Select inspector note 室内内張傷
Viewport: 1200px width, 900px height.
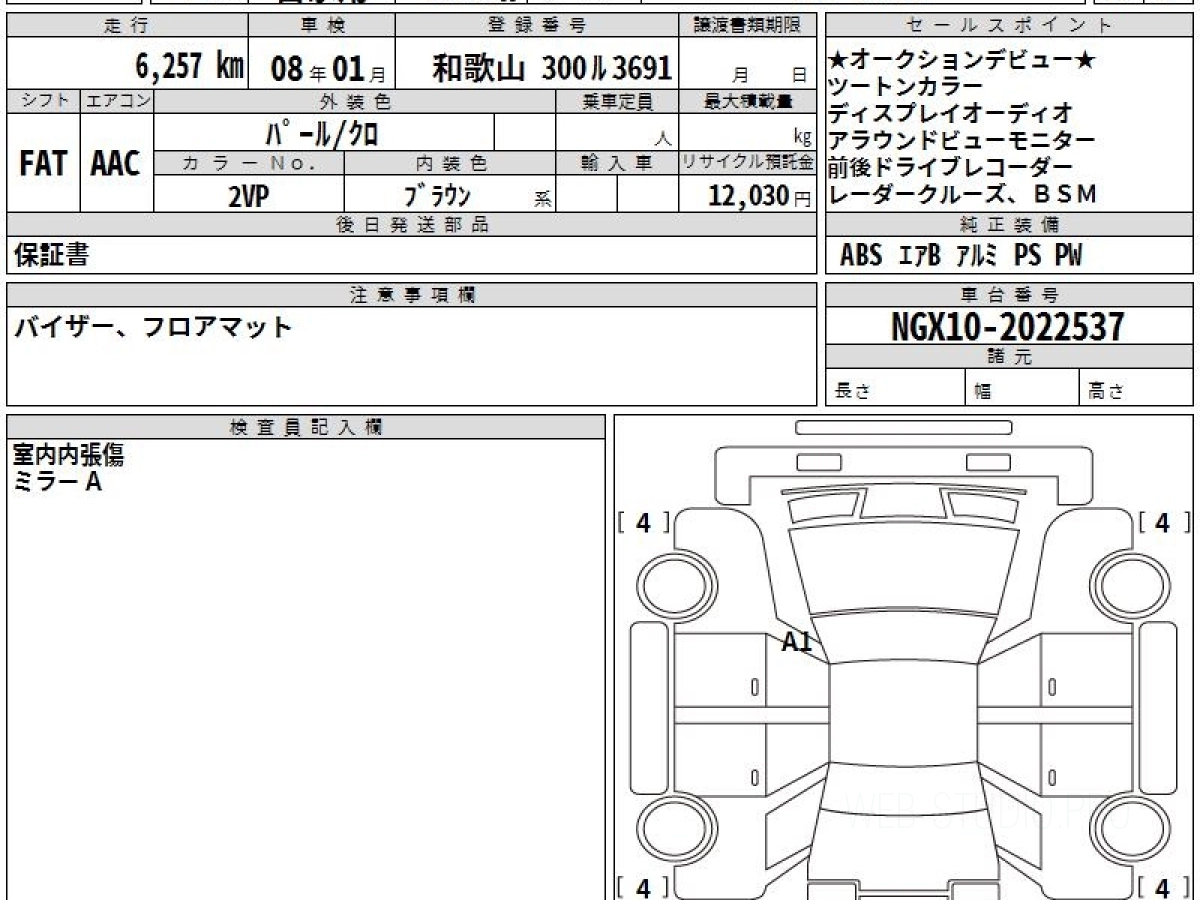68,456
